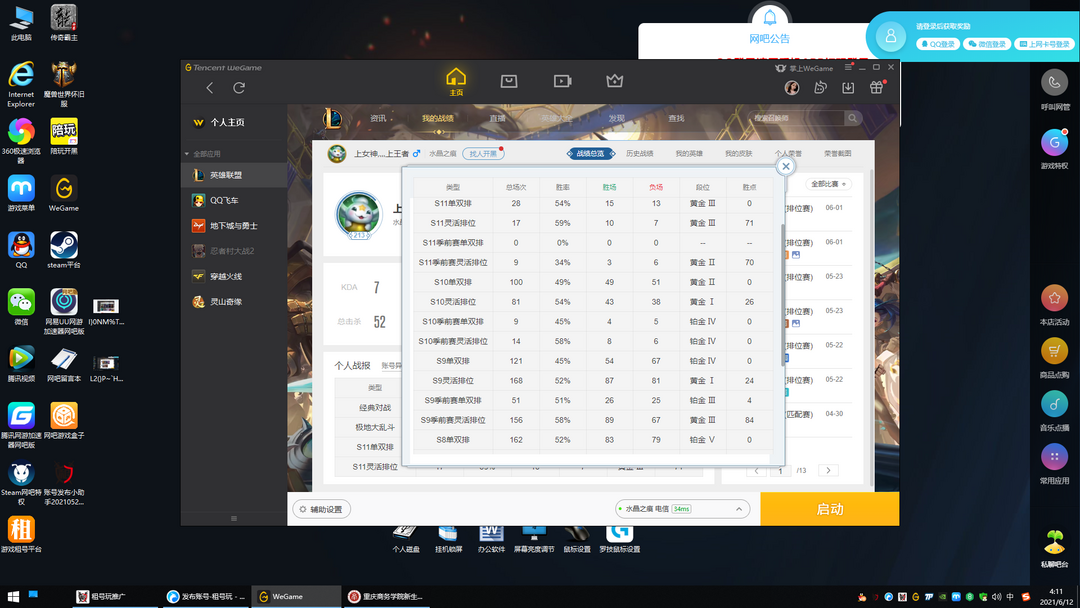Click the S10单双排 row label
Viewport: 1080px width, 608px height.
point(453,282)
